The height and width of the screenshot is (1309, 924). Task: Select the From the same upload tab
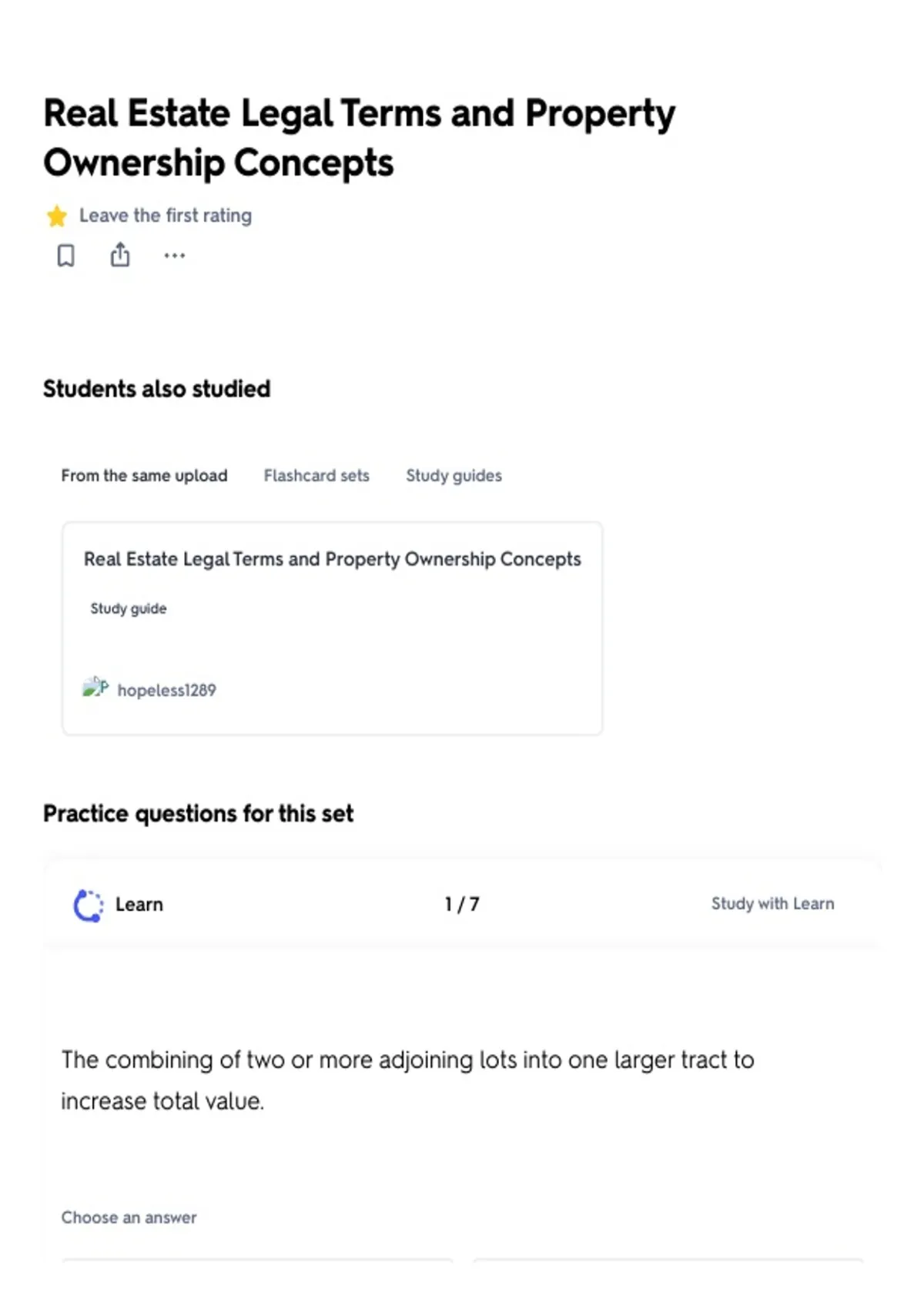pos(145,476)
